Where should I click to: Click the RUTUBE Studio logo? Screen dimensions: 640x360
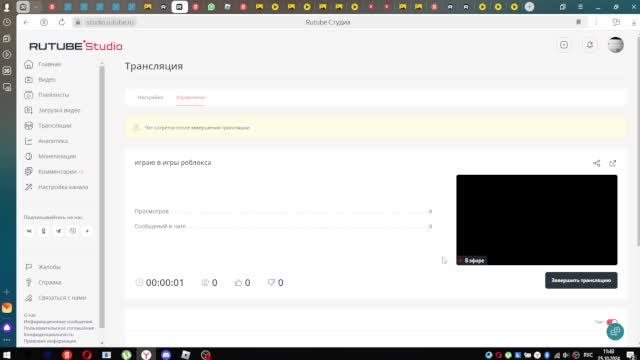coord(76,46)
